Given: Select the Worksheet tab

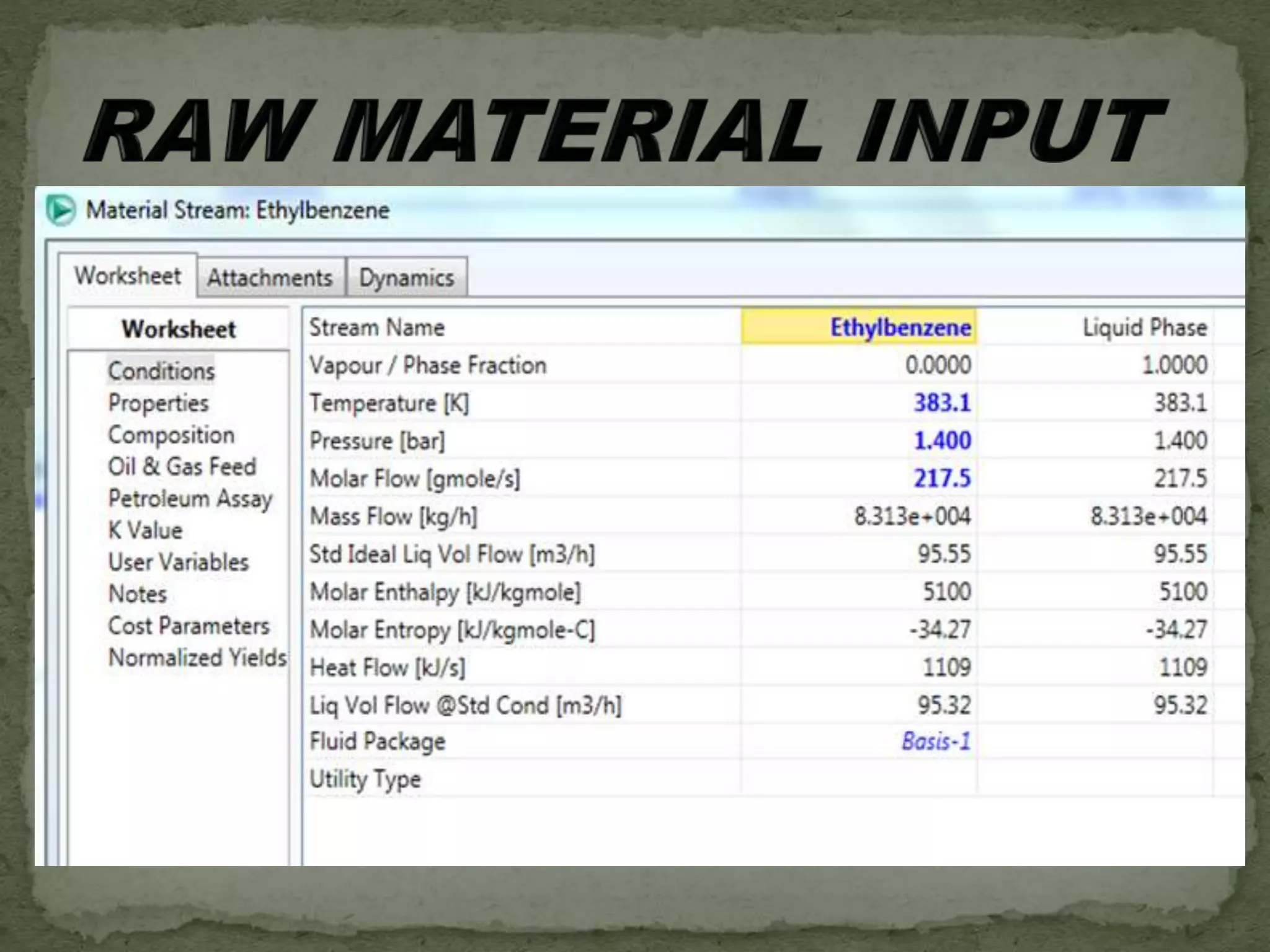Looking at the screenshot, I should pos(128,276).
